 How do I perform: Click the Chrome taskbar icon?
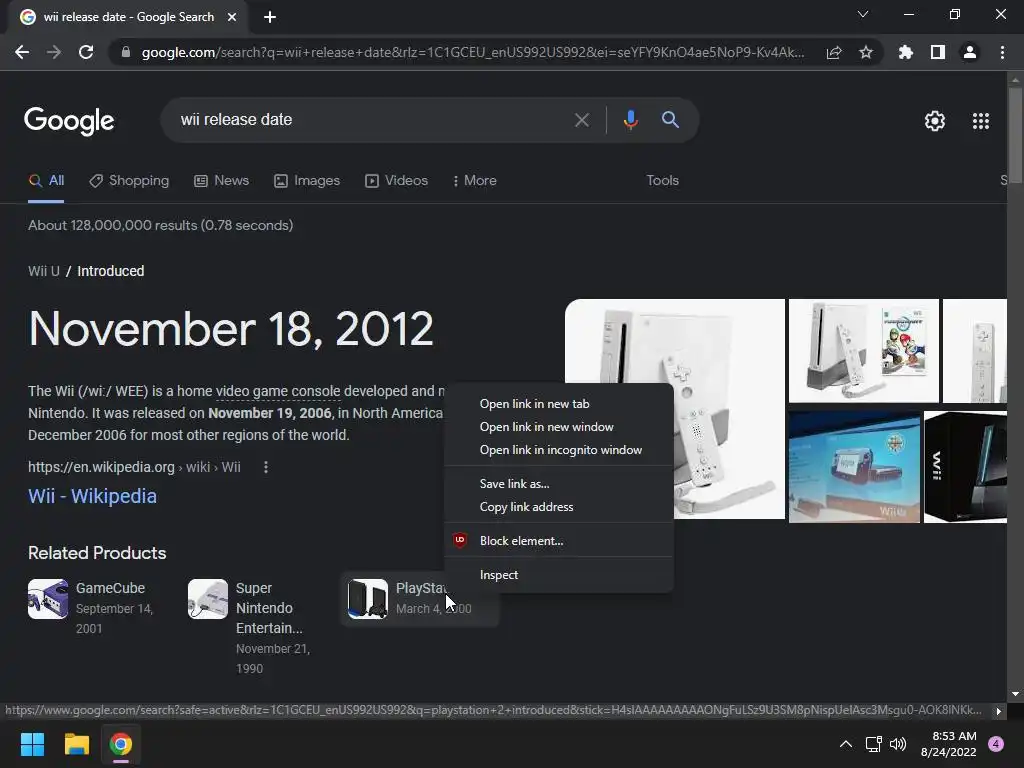point(121,744)
